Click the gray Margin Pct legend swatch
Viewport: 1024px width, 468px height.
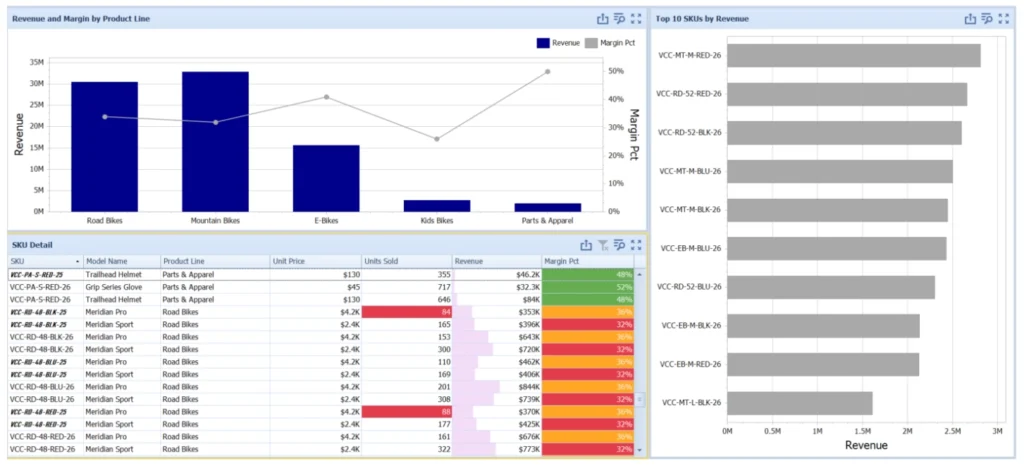pyautogui.click(x=591, y=42)
